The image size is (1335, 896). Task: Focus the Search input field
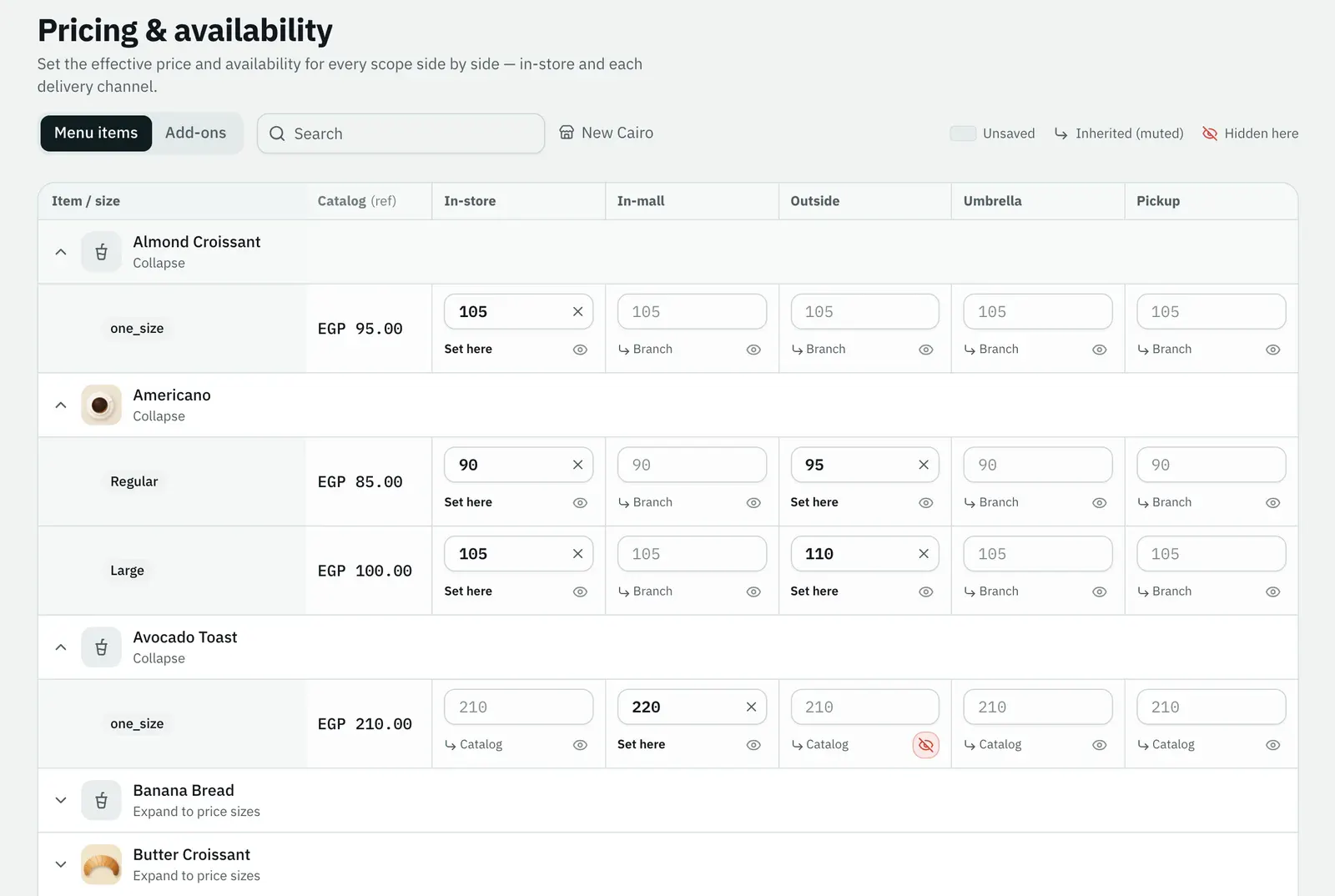click(400, 133)
